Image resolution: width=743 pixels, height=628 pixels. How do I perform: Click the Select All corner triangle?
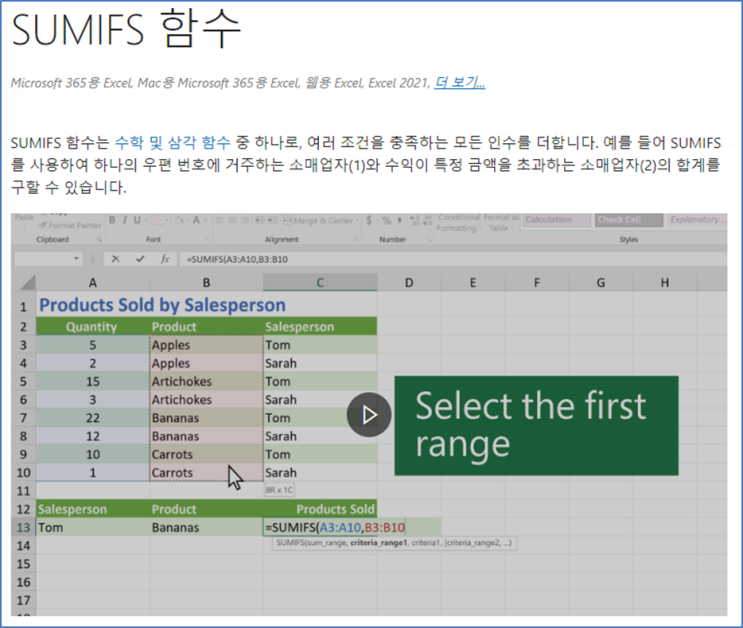tap(27, 282)
